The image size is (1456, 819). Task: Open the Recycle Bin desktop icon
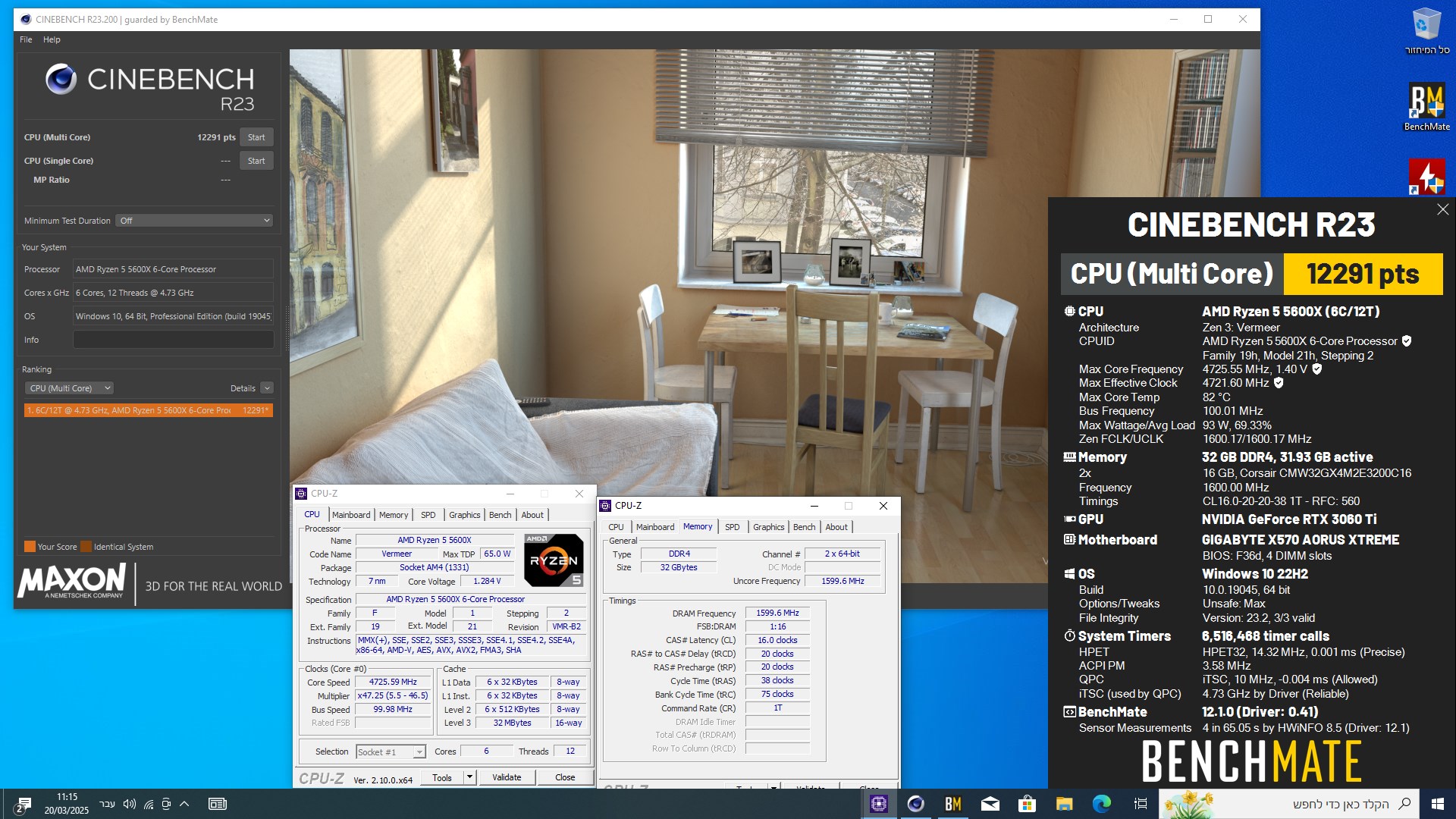click(1426, 30)
